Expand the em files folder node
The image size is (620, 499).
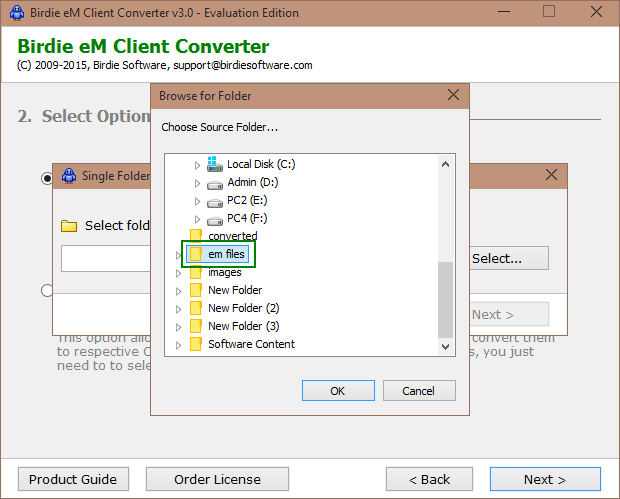tap(178, 255)
